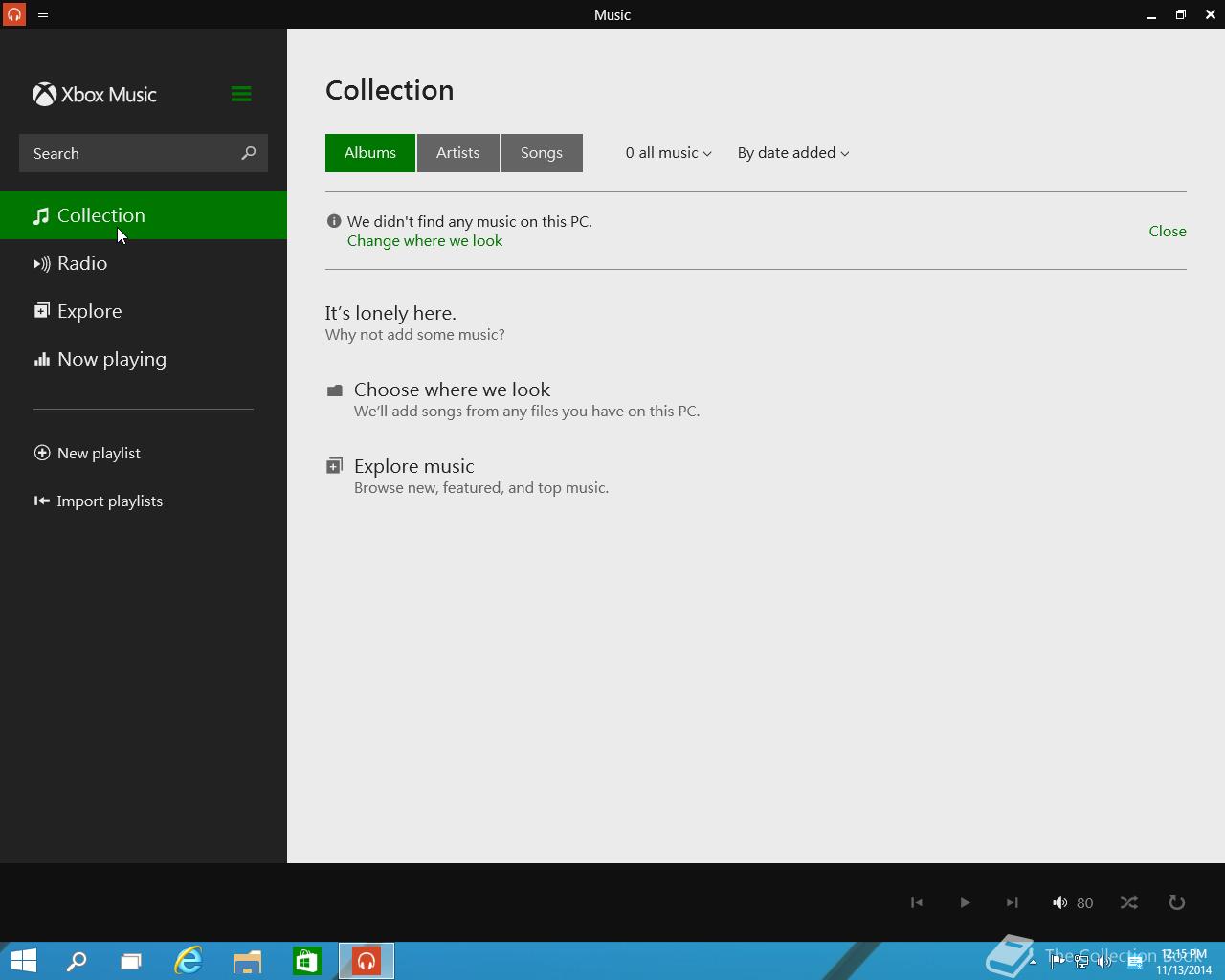The width and height of the screenshot is (1225, 980).
Task: Close the no-music notification
Action: point(1168,231)
